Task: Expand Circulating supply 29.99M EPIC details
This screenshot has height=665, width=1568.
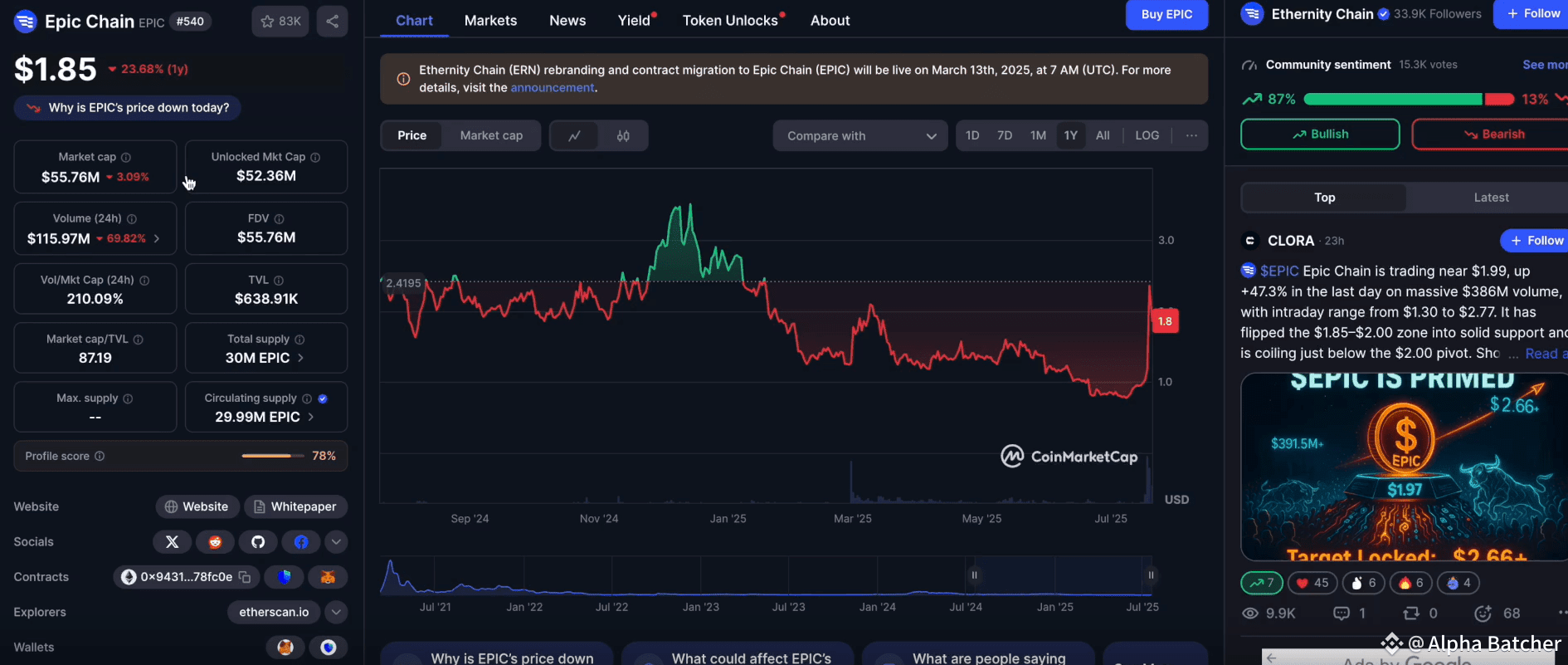Action: [x=310, y=417]
